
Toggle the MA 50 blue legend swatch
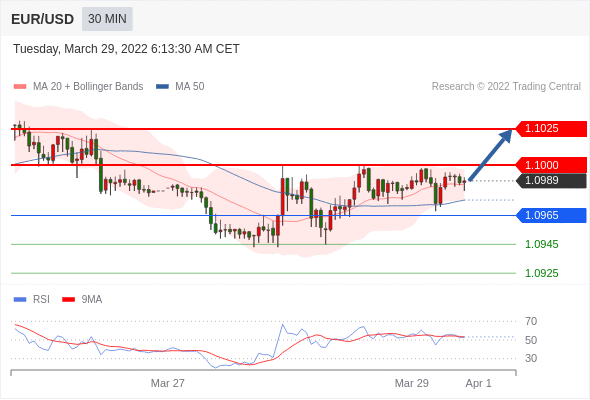[x=162, y=87]
